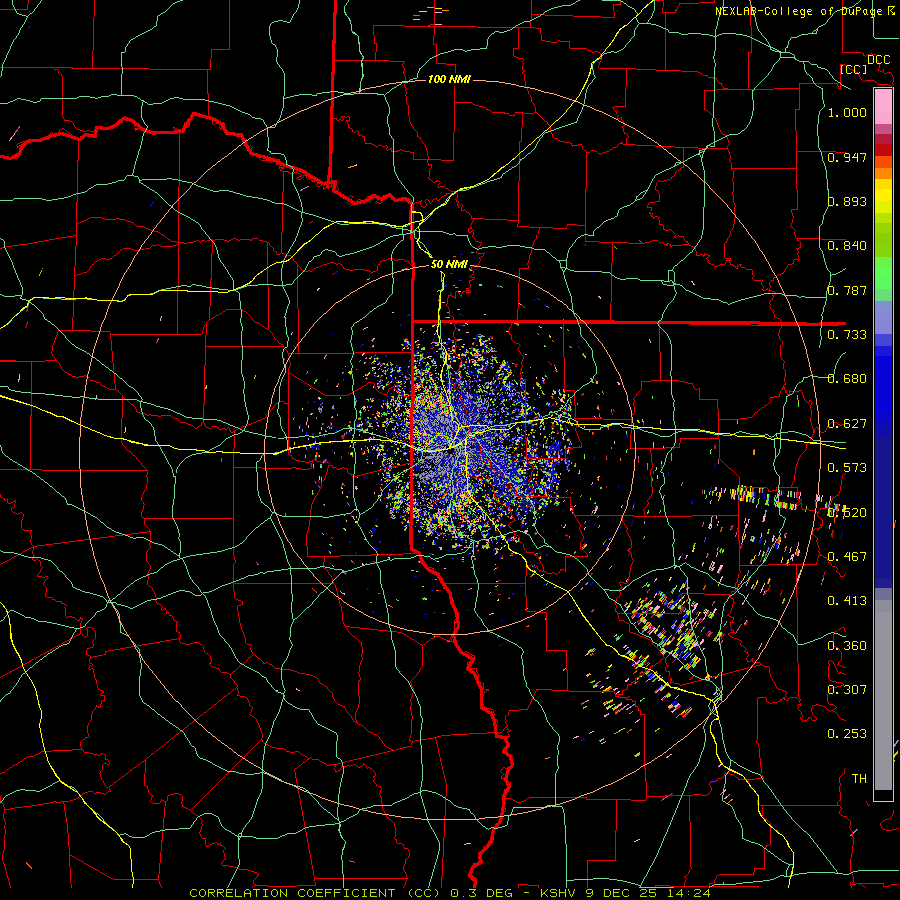Screen dimensions: 900x900
Task: Click the TH threshold label
Action: [859, 778]
